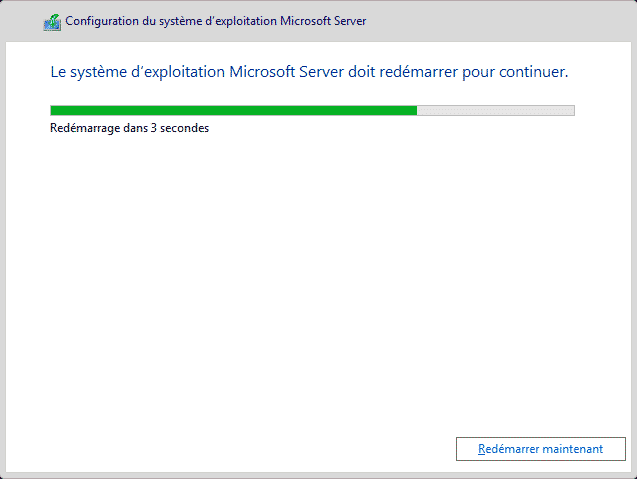Click the word "Le" starting the blue heading

point(58,73)
